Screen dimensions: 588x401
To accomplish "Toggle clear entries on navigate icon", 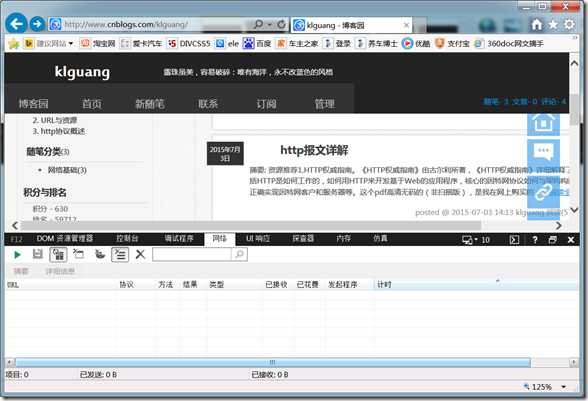I will click(x=120, y=255).
